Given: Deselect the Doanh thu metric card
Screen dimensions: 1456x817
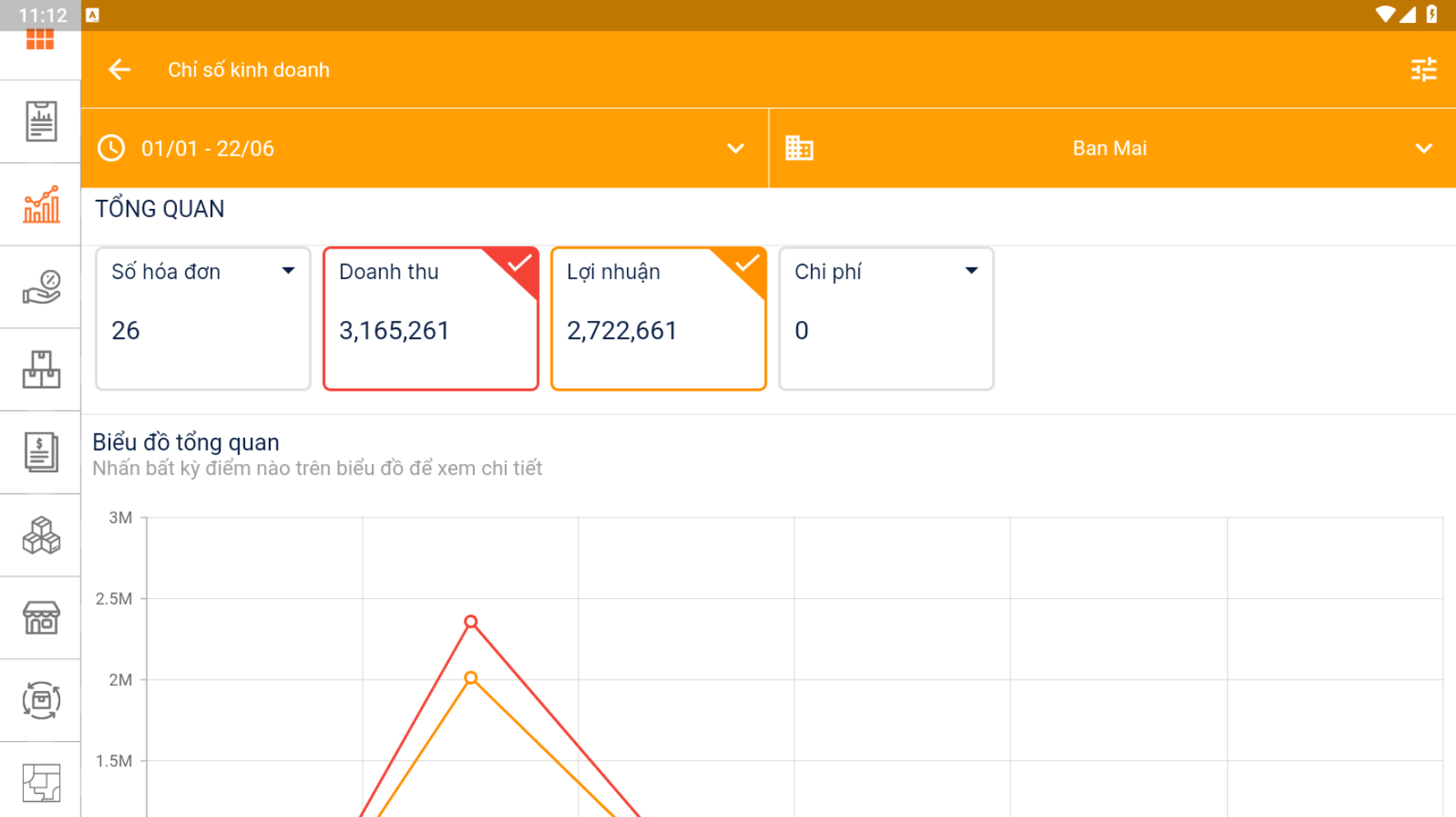Looking at the screenshot, I should 430,318.
